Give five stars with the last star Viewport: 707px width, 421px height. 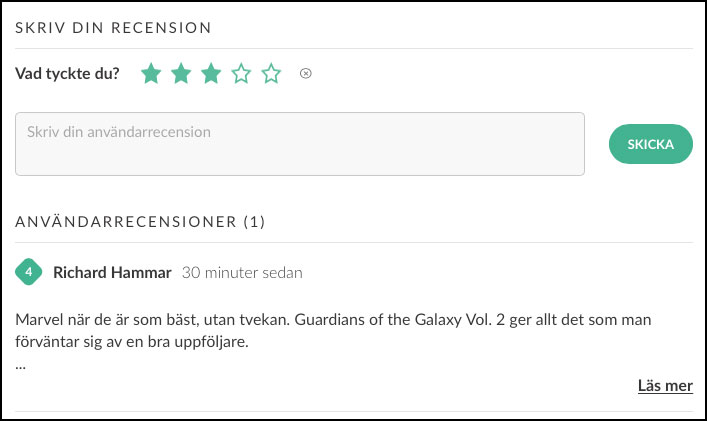point(271,74)
